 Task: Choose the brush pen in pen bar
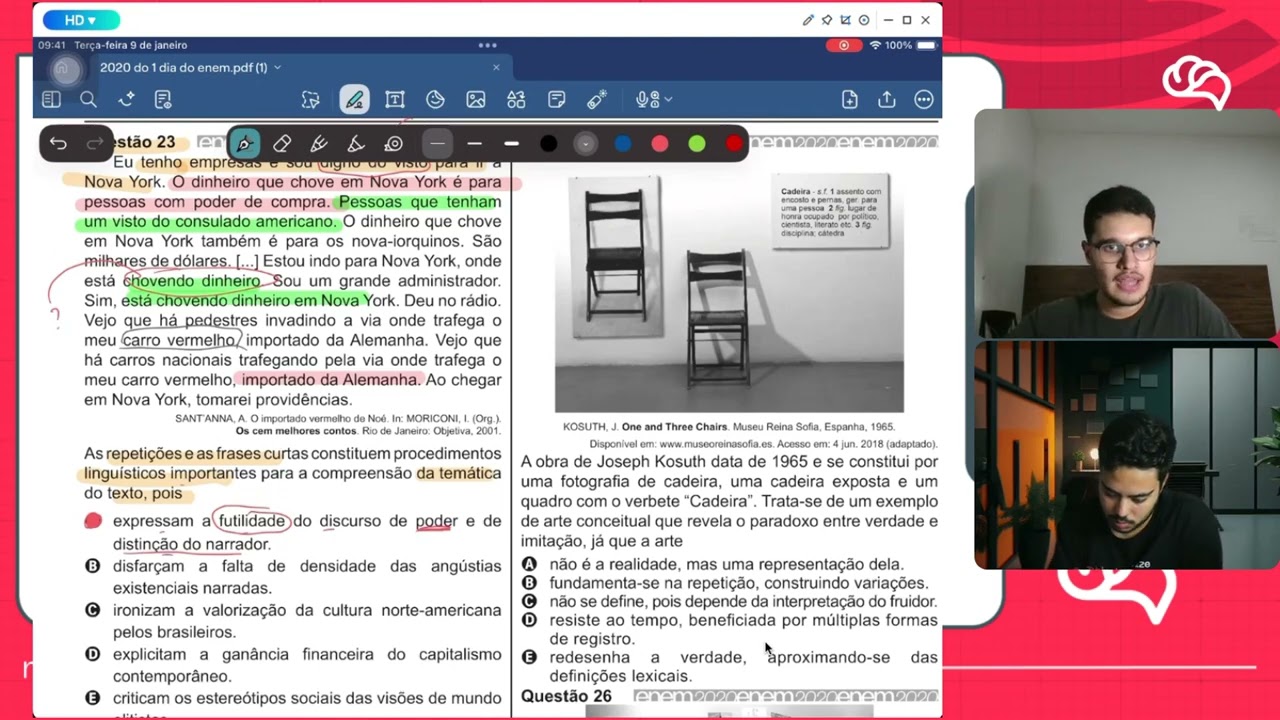pyautogui.click(x=319, y=144)
